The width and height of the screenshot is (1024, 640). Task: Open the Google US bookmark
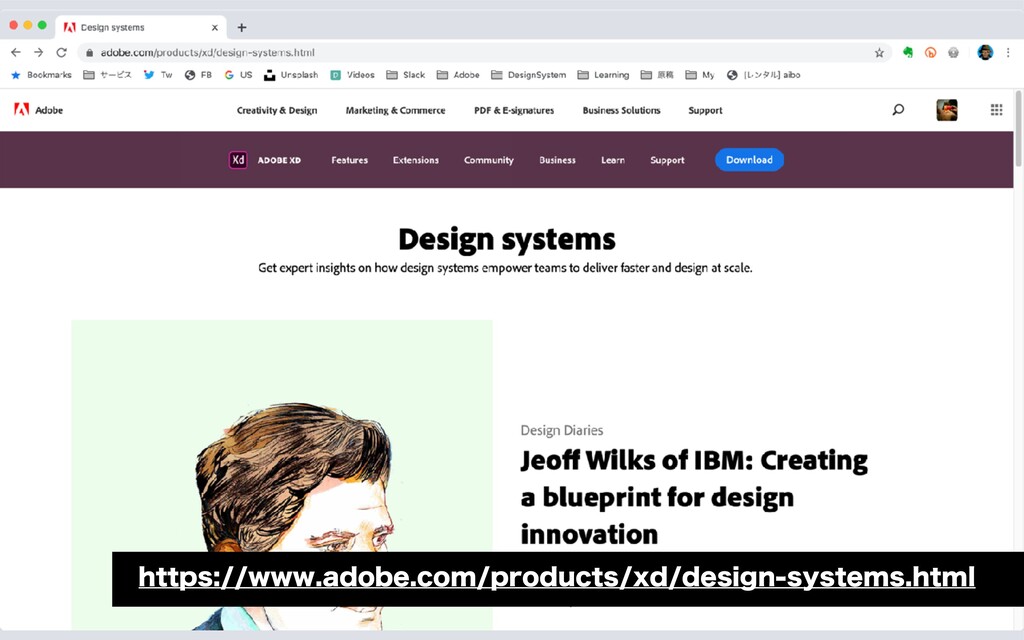(238, 75)
